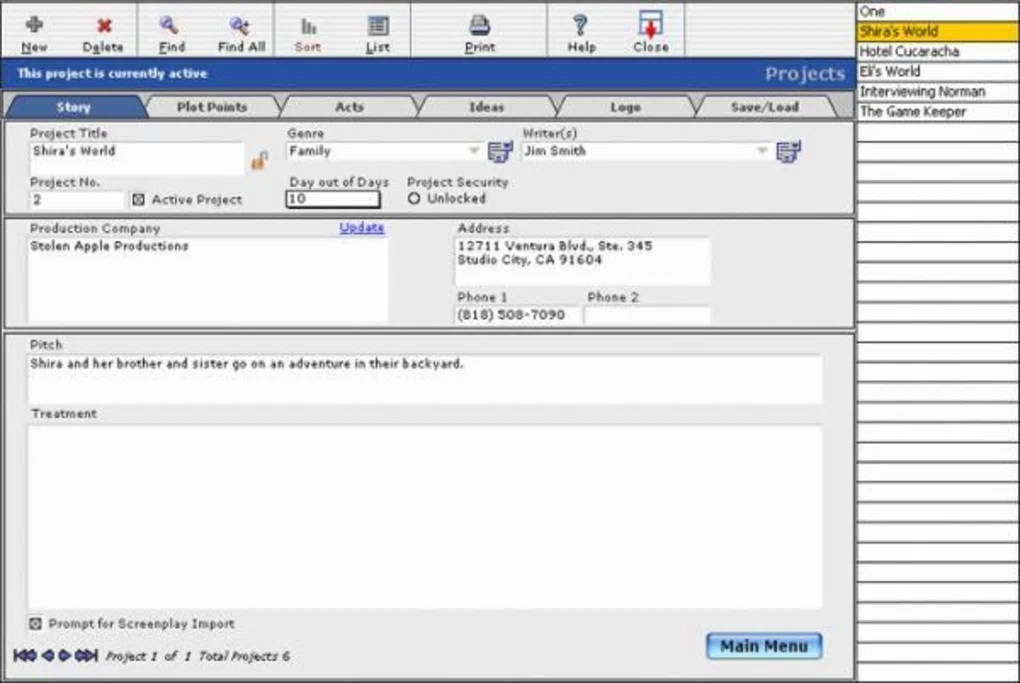The height and width of the screenshot is (683, 1020).
Task: Click the padlock icon beside Project Title
Action: click(x=260, y=160)
